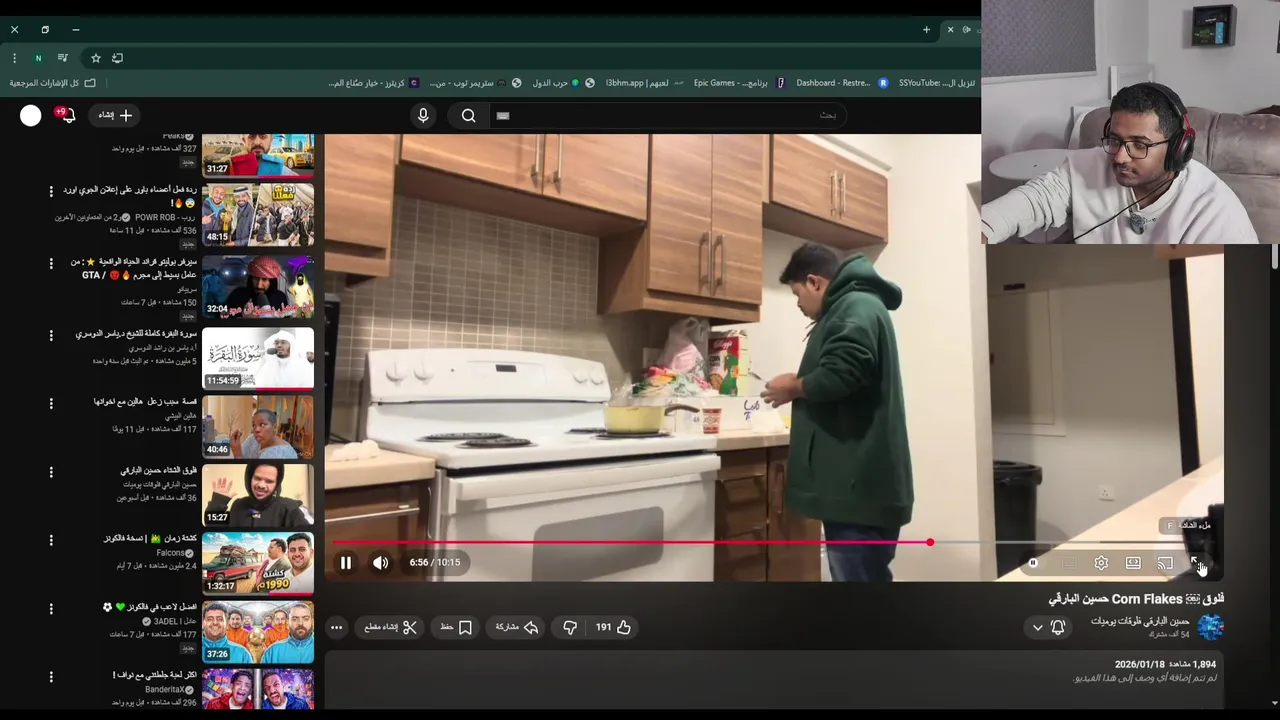The height and width of the screenshot is (720, 1280).
Task: Click the page vertical scrollbar
Action: click(x=1274, y=257)
